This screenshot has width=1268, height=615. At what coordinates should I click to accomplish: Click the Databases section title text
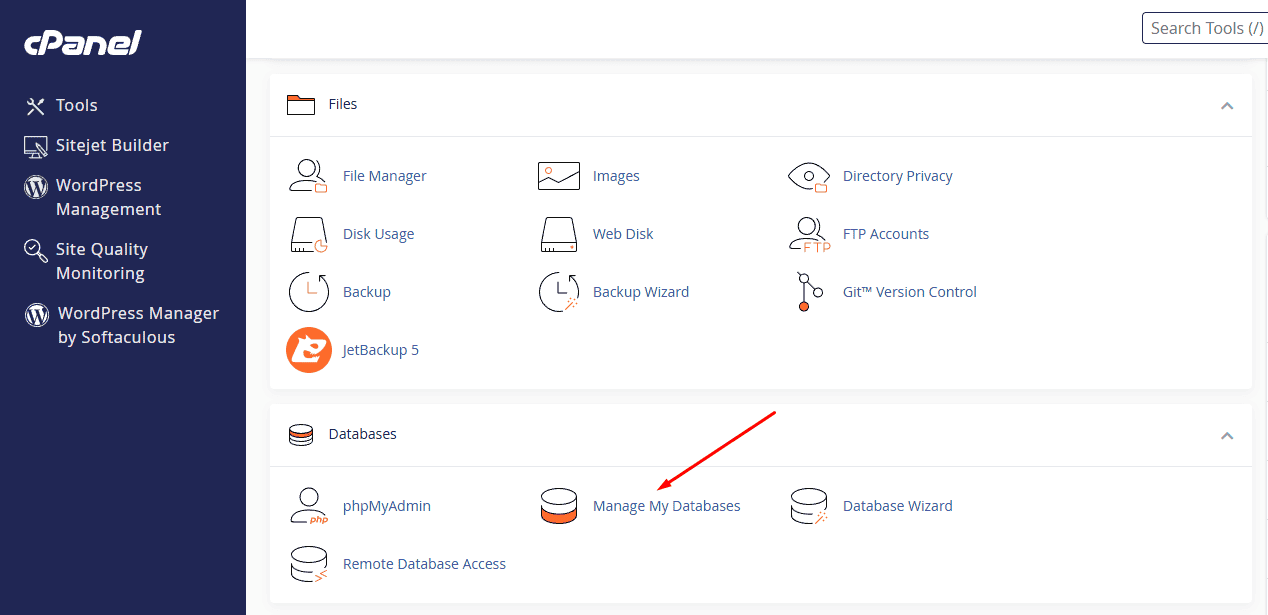tap(363, 434)
